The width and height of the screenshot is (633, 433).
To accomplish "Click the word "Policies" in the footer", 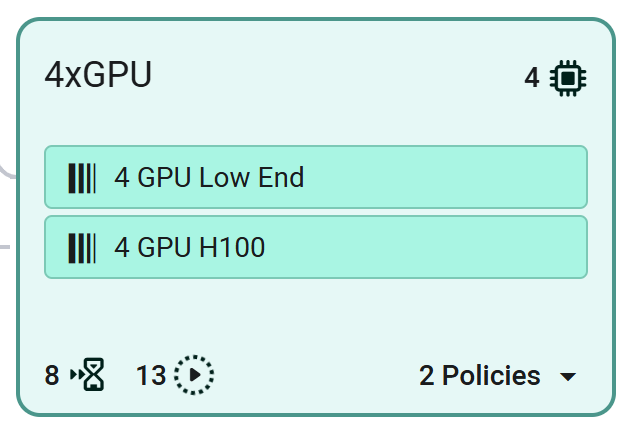I will [491, 376].
